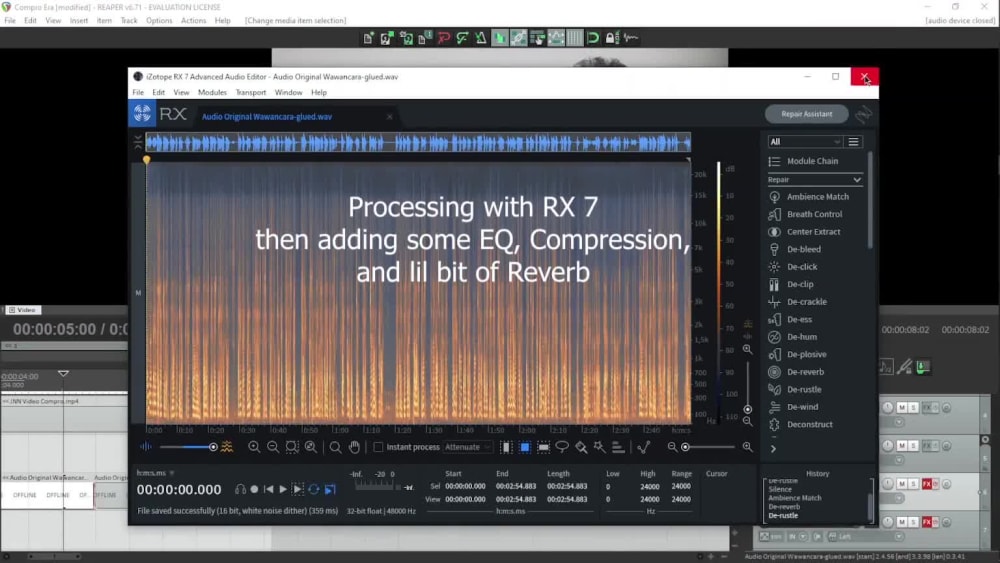Toggle loop playback in RX transport
The height and width of the screenshot is (563, 1000).
point(313,490)
